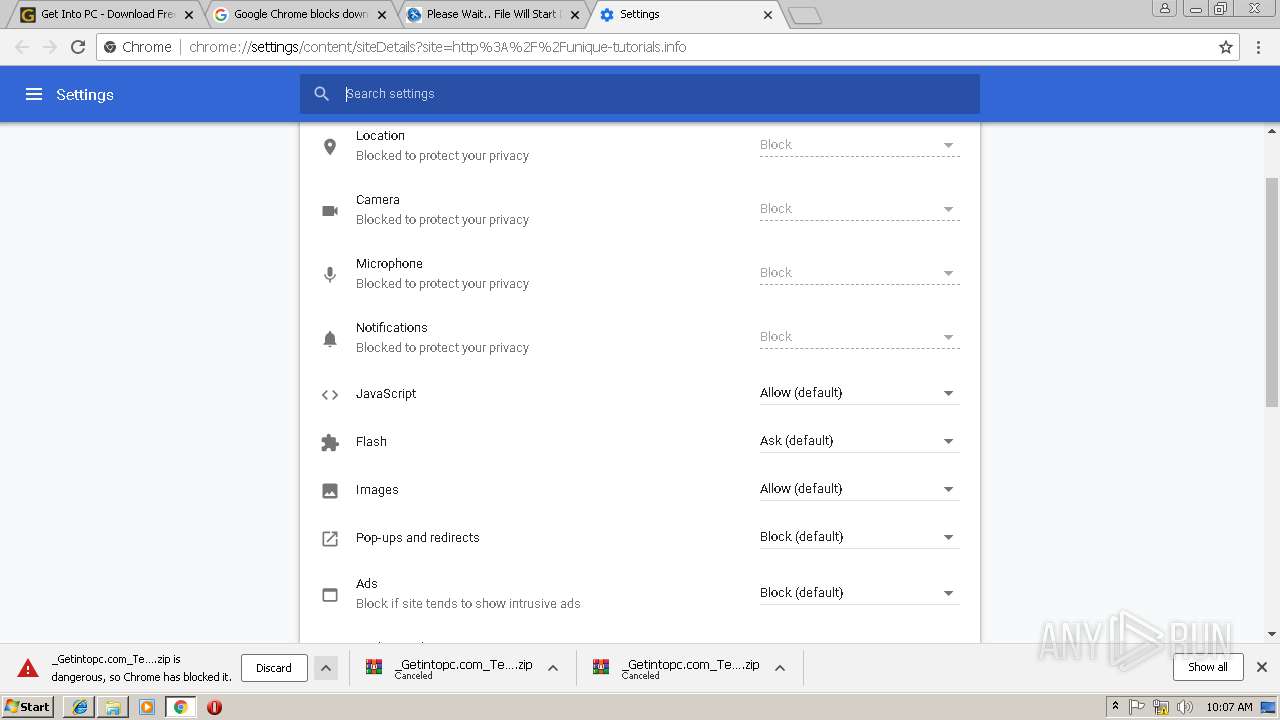Click the second canceled zip file icon
The image size is (1280, 720).
pyautogui.click(x=601, y=667)
